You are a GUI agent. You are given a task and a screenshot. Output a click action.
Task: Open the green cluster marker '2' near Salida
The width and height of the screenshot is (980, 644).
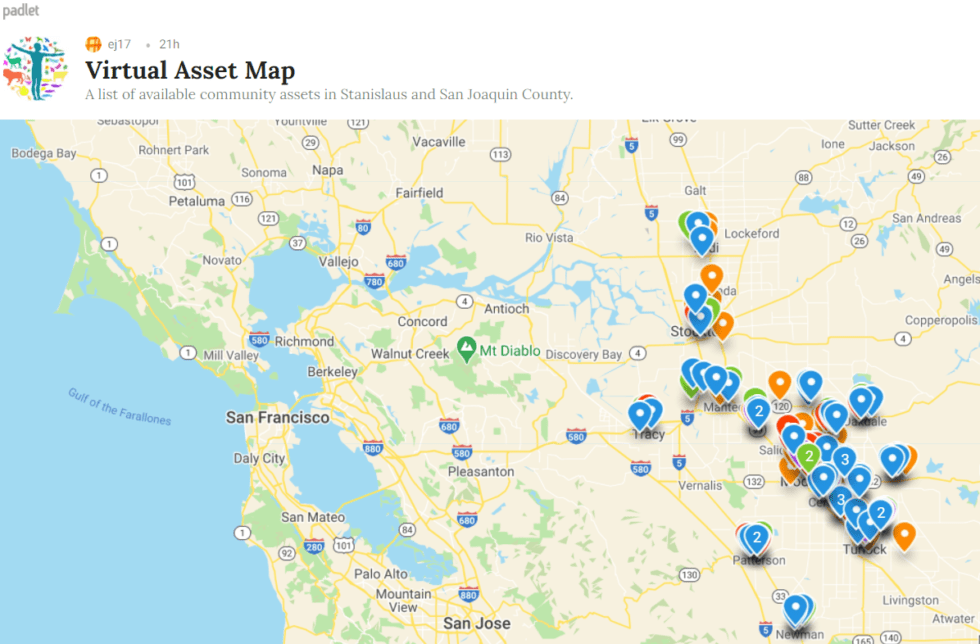(x=809, y=455)
